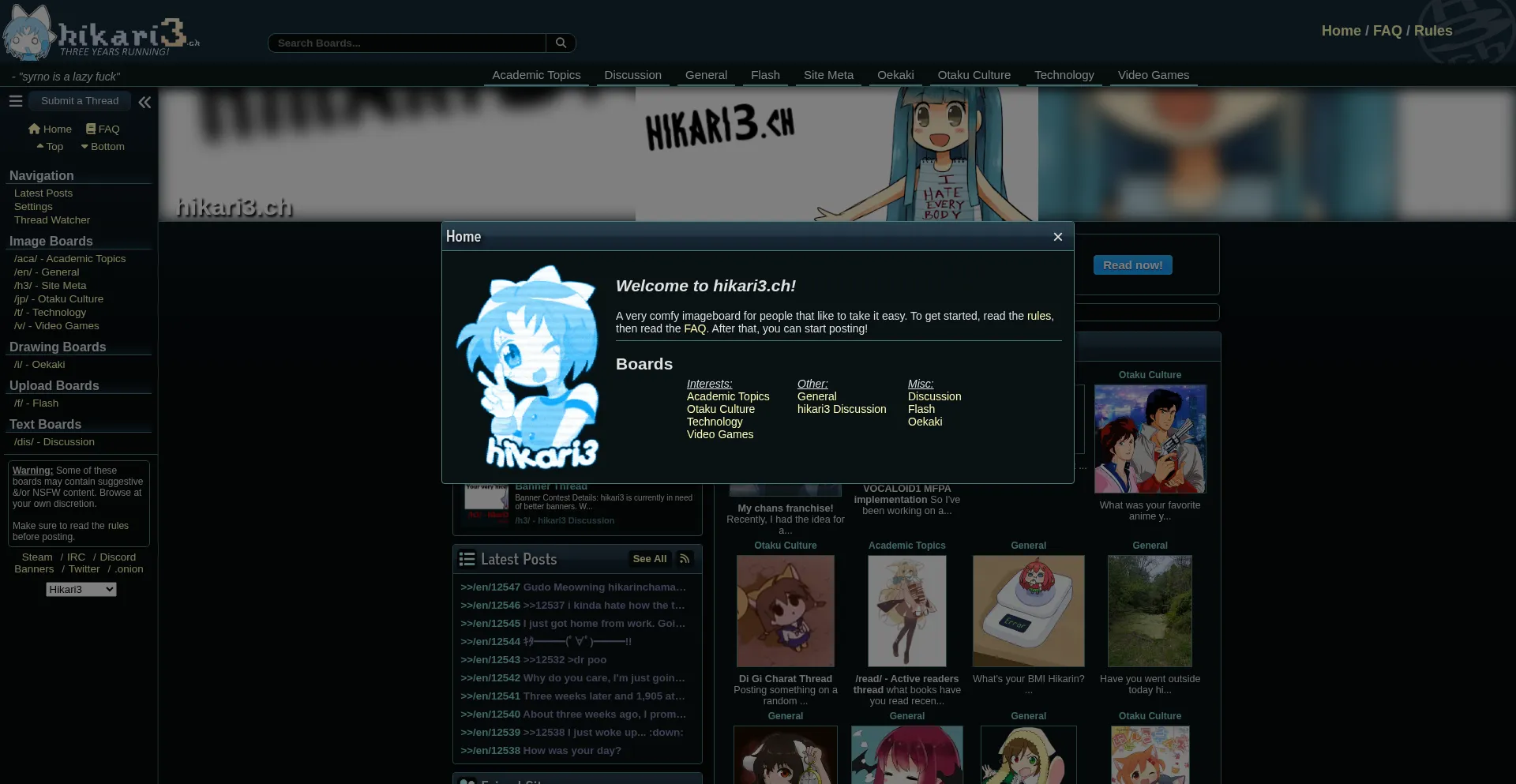Open /read/ Active readers thread thumbnail

point(906,611)
